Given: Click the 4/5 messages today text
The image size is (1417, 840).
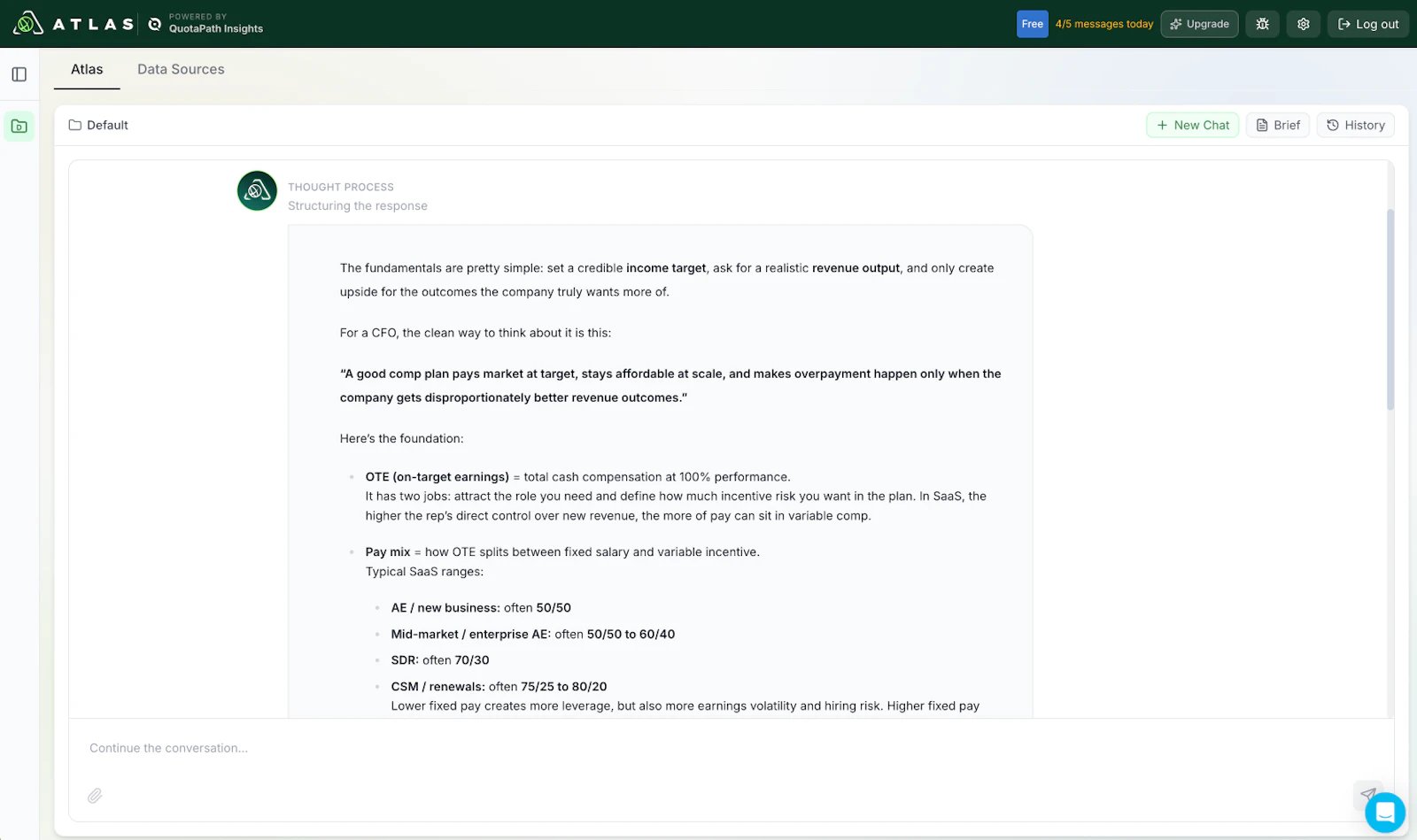Looking at the screenshot, I should pyautogui.click(x=1104, y=24).
